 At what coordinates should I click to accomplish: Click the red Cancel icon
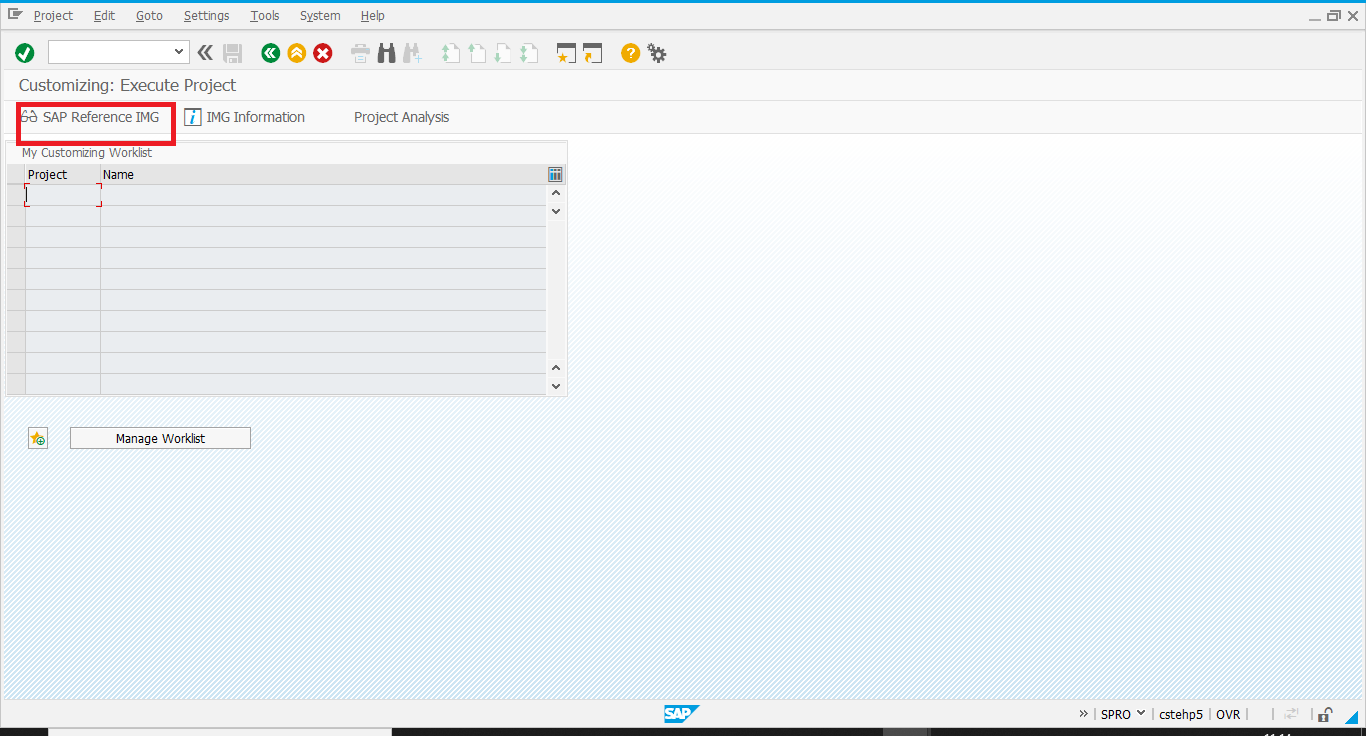322,53
